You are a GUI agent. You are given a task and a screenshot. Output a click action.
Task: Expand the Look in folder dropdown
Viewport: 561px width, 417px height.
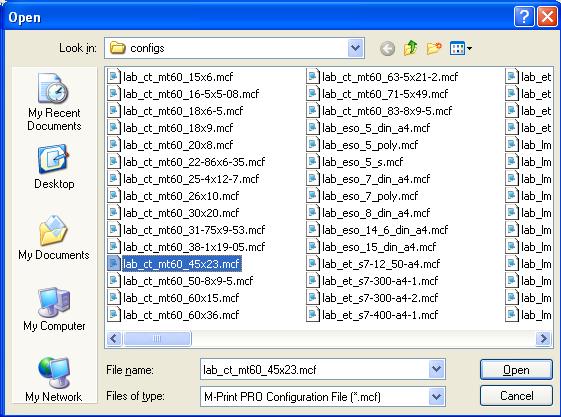(x=355, y=48)
